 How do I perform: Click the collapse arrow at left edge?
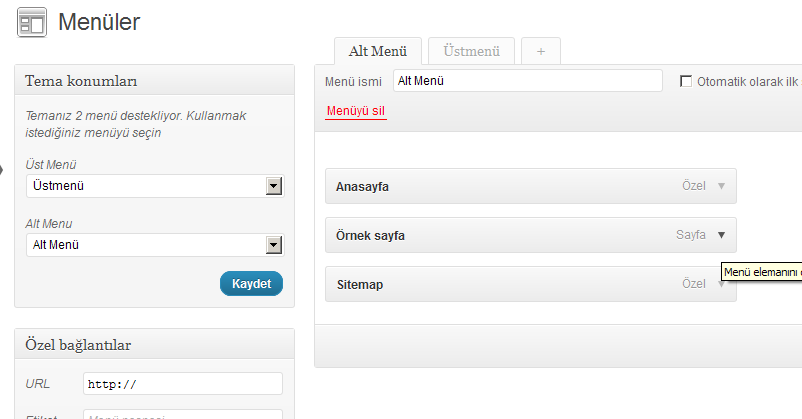click(x=2, y=169)
